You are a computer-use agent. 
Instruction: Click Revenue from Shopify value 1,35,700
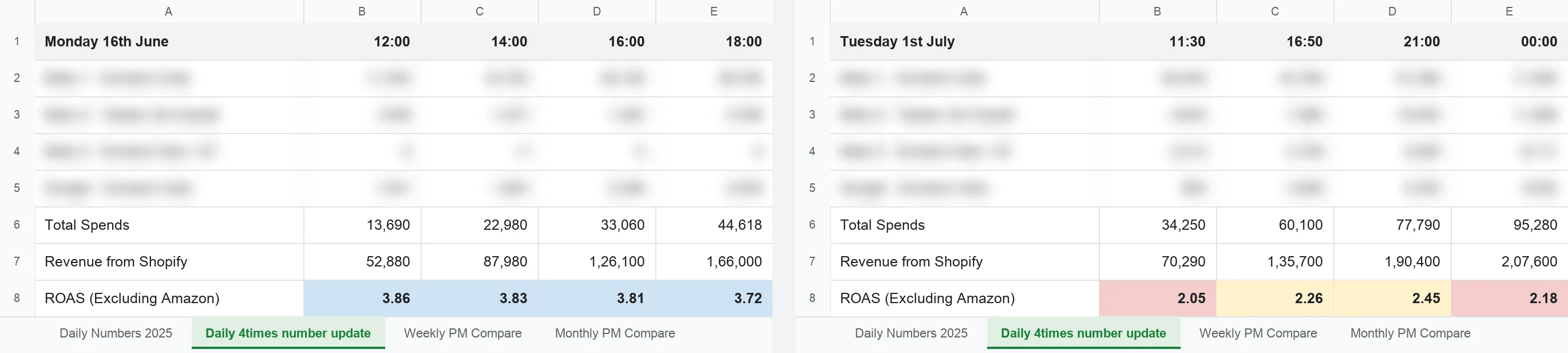[x=1275, y=261]
